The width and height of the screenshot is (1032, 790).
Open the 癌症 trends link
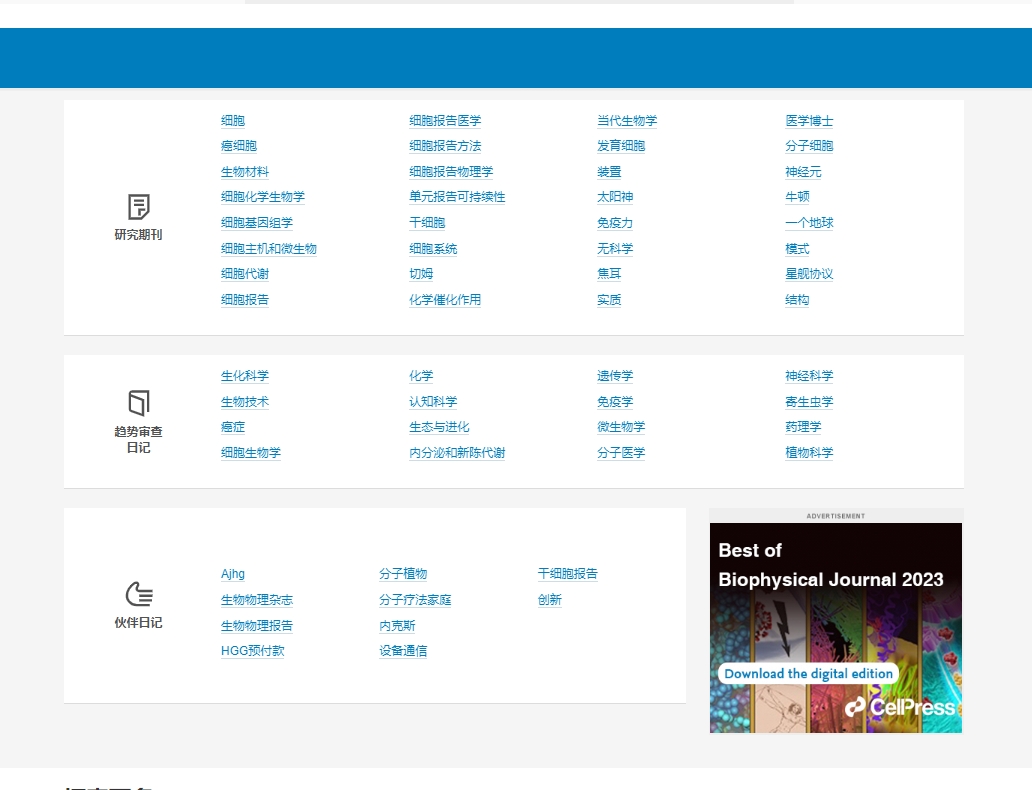(233, 427)
